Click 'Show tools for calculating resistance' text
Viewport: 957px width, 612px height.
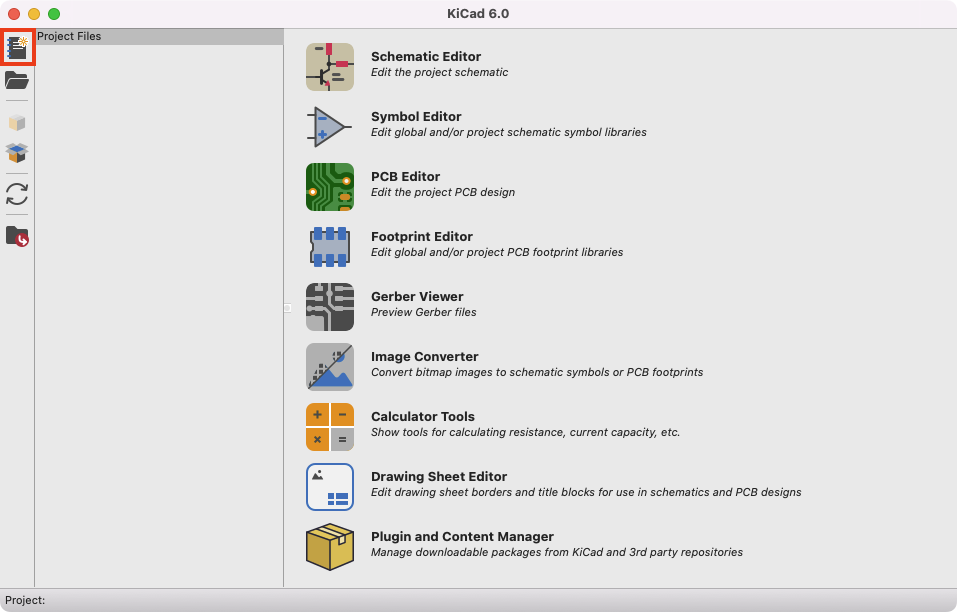point(525,432)
